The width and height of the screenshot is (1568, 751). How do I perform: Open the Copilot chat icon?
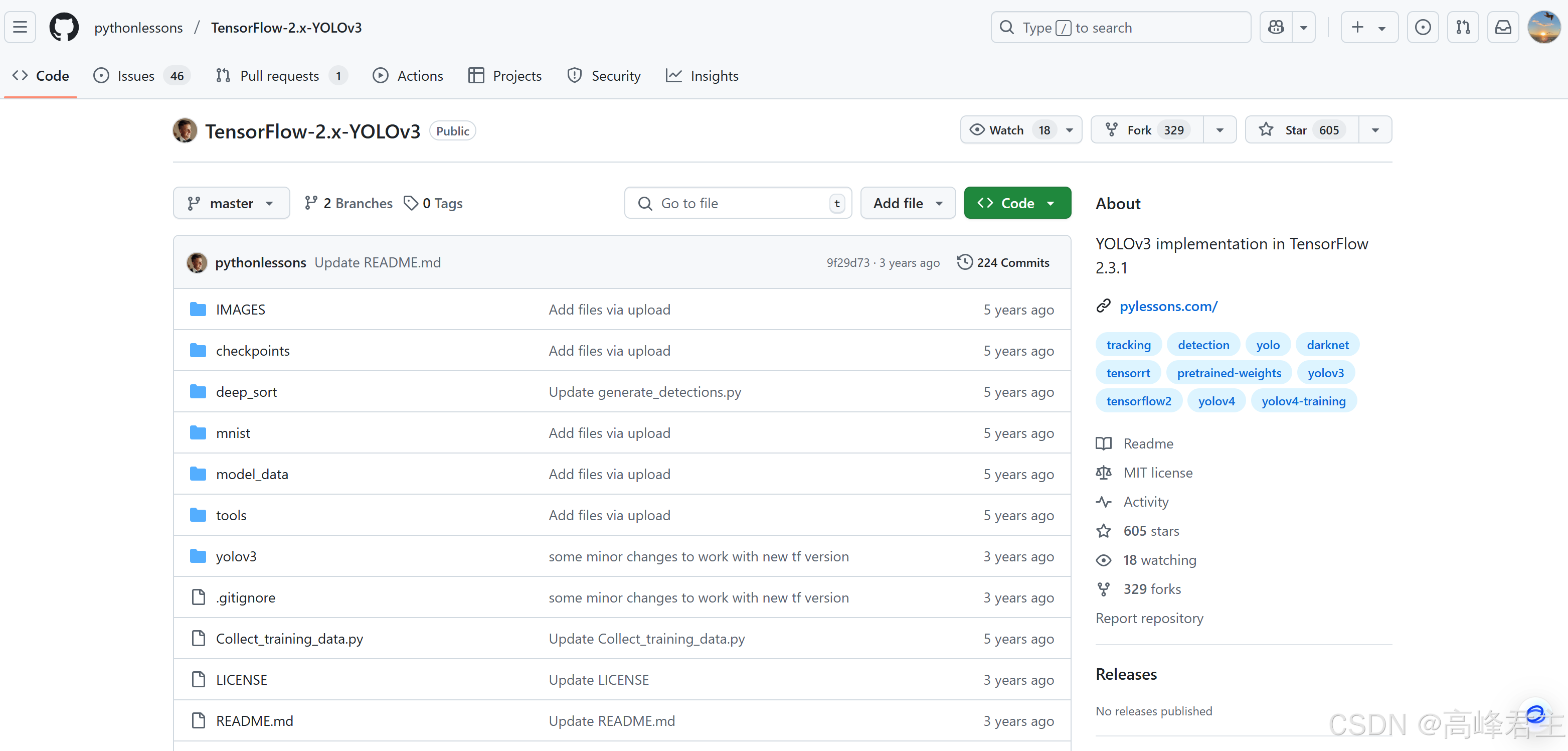point(1276,28)
